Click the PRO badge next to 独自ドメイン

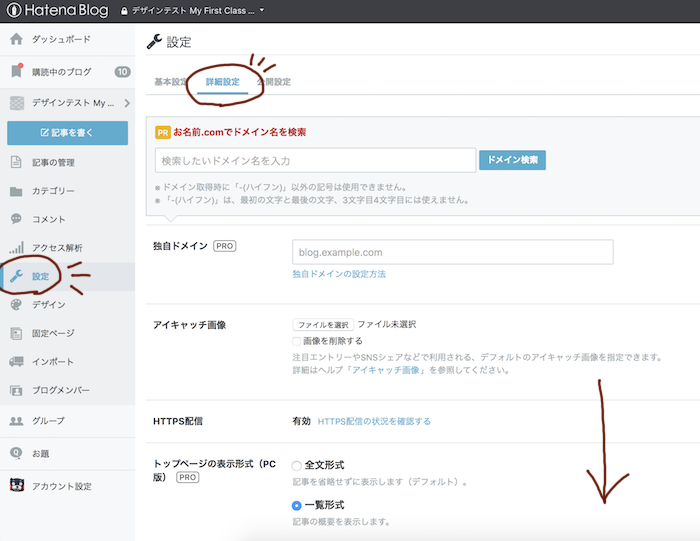225,246
